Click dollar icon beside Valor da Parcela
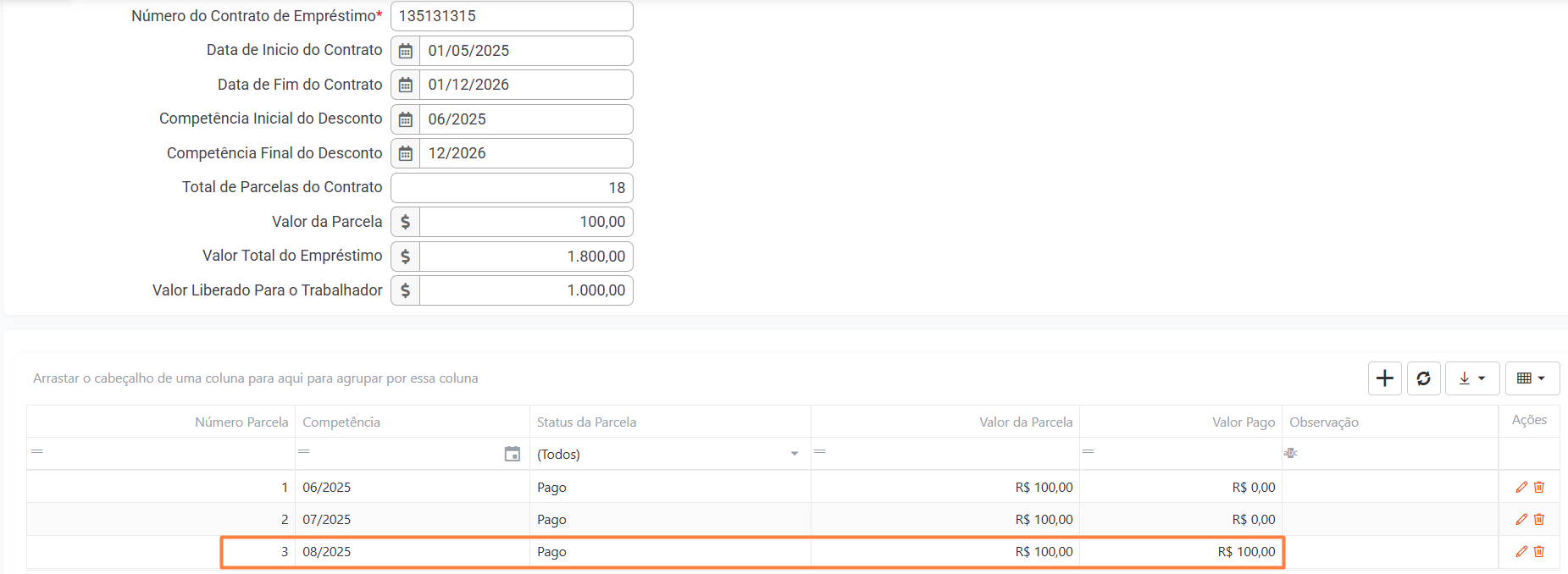Viewport: 1568px width, 574px height. (x=406, y=222)
